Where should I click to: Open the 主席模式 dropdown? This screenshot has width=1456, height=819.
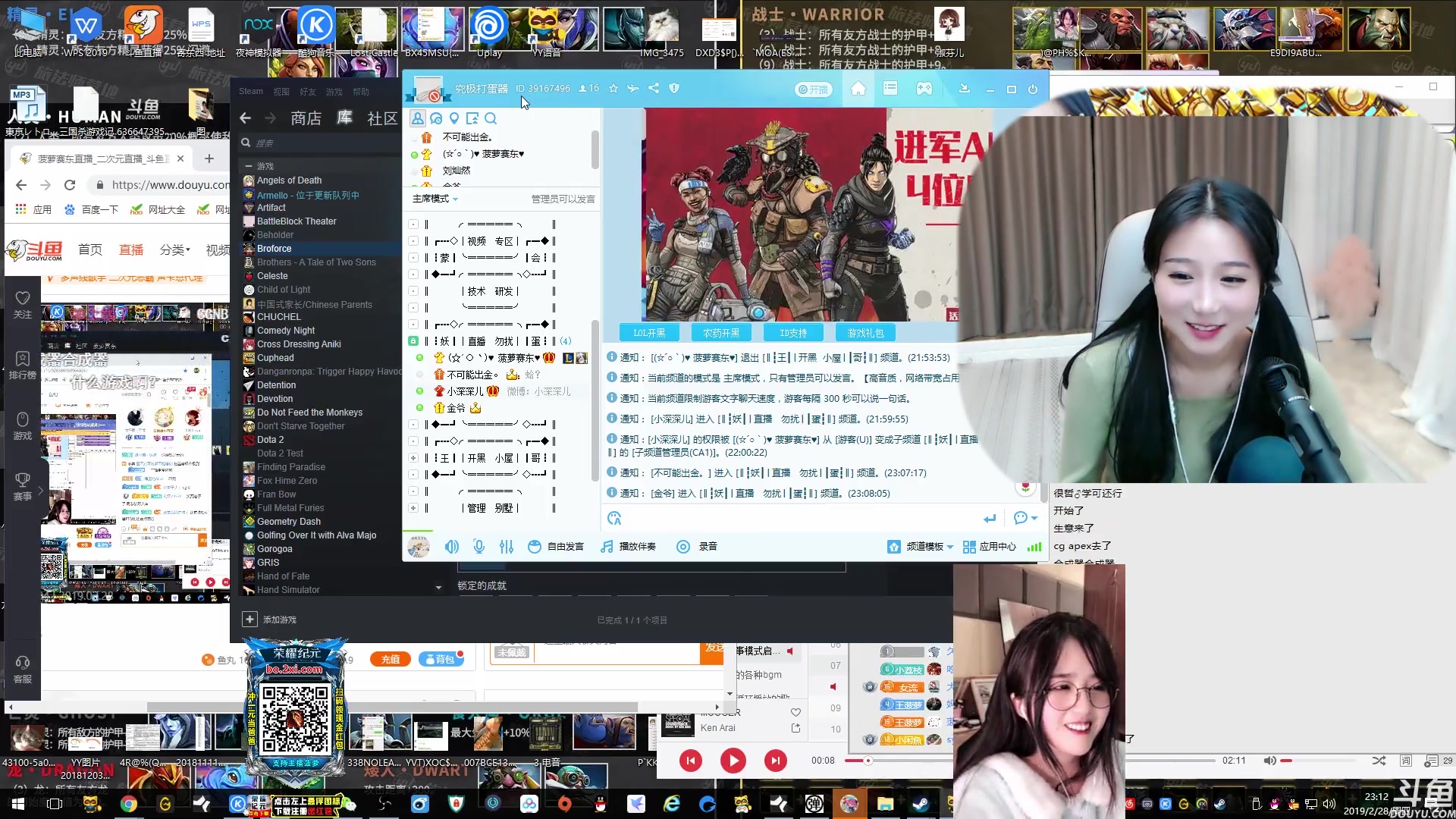435,199
